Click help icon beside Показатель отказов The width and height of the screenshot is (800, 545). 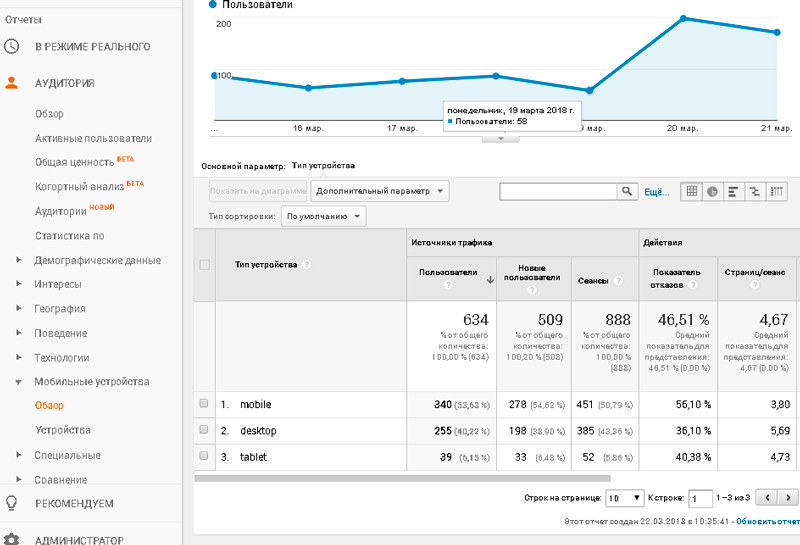pyautogui.click(x=693, y=285)
